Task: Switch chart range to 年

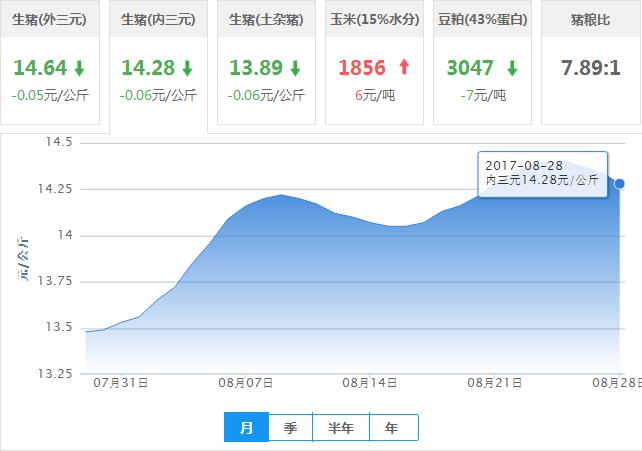Action: 393,428
